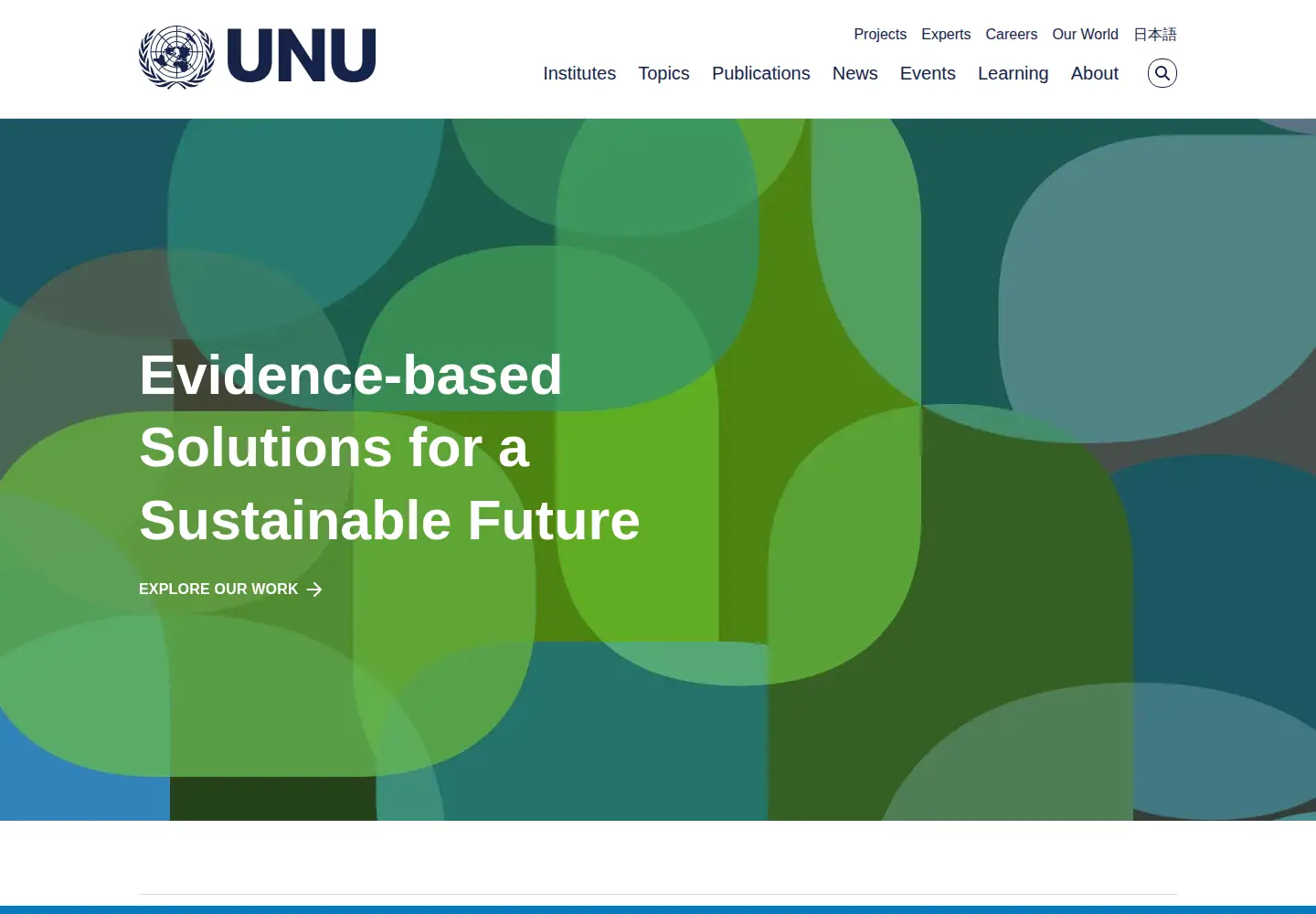Open the Topics menu
Image resolution: width=1316 pixels, height=914 pixels.
pyautogui.click(x=663, y=73)
